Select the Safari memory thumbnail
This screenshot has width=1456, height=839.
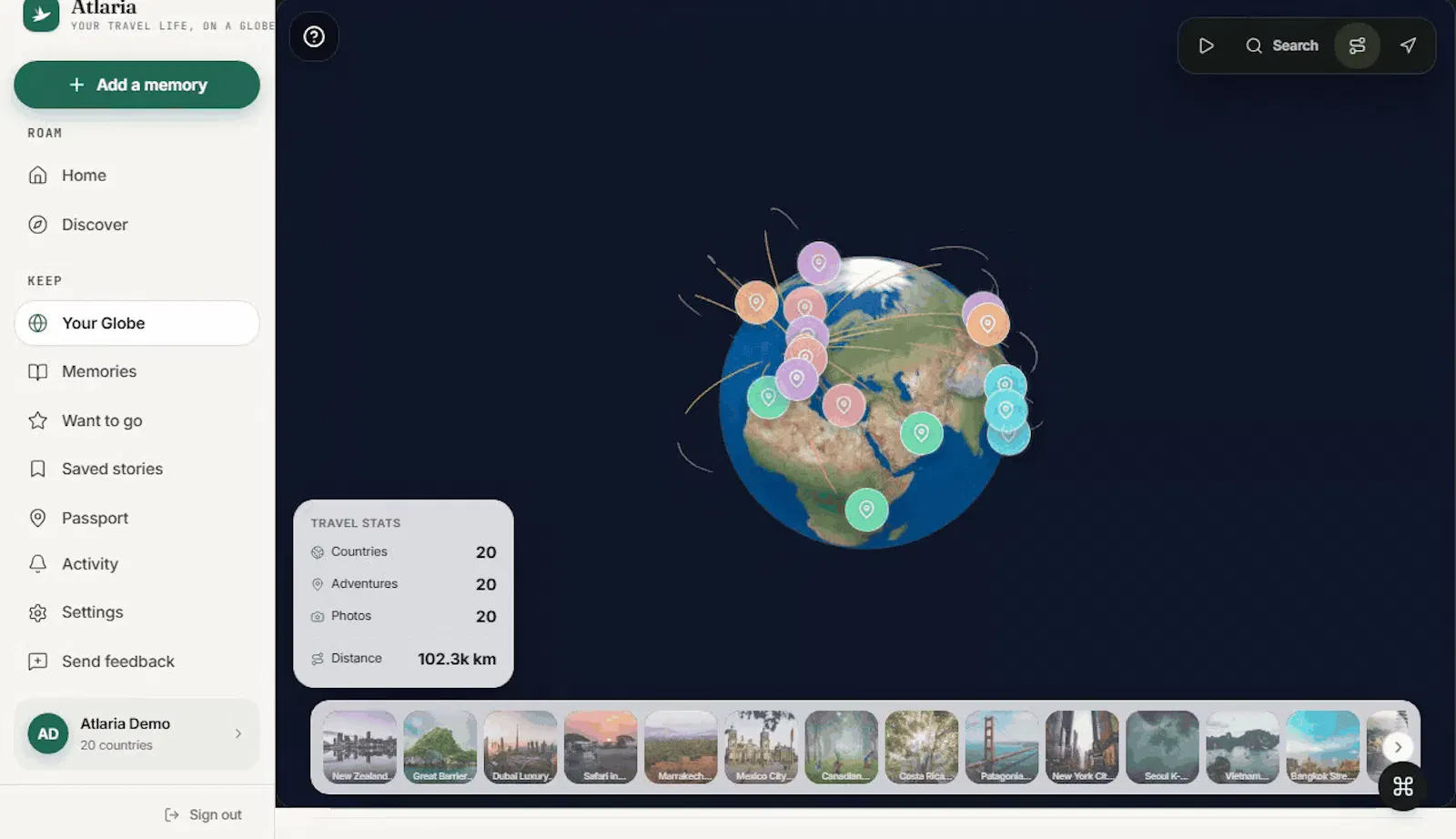(601, 747)
